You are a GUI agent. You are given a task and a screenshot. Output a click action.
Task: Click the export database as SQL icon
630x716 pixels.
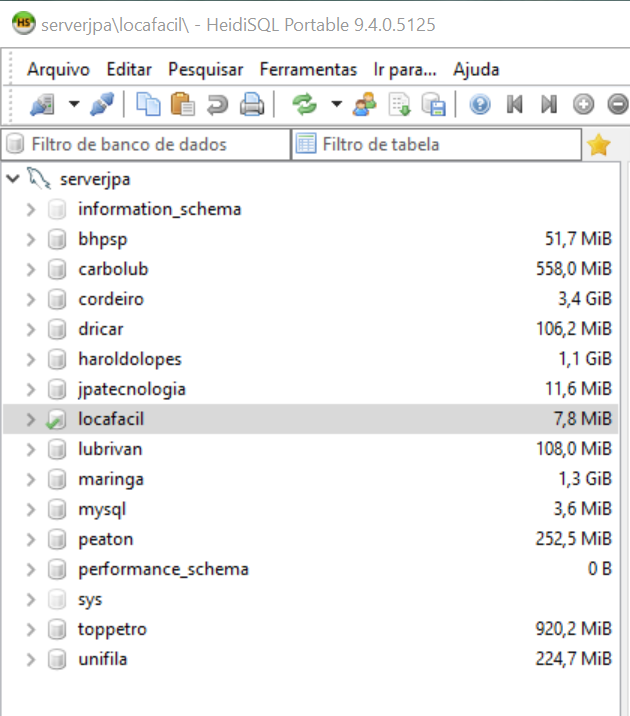pyautogui.click(x=399, y=105)
